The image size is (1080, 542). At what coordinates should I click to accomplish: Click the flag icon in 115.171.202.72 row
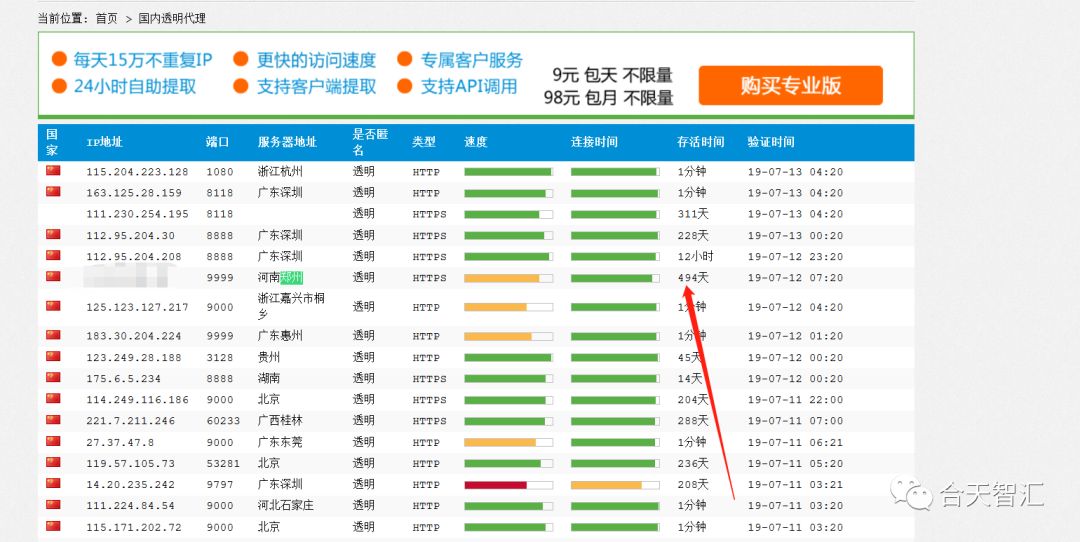pyautogui.click(x=53, y=526)
